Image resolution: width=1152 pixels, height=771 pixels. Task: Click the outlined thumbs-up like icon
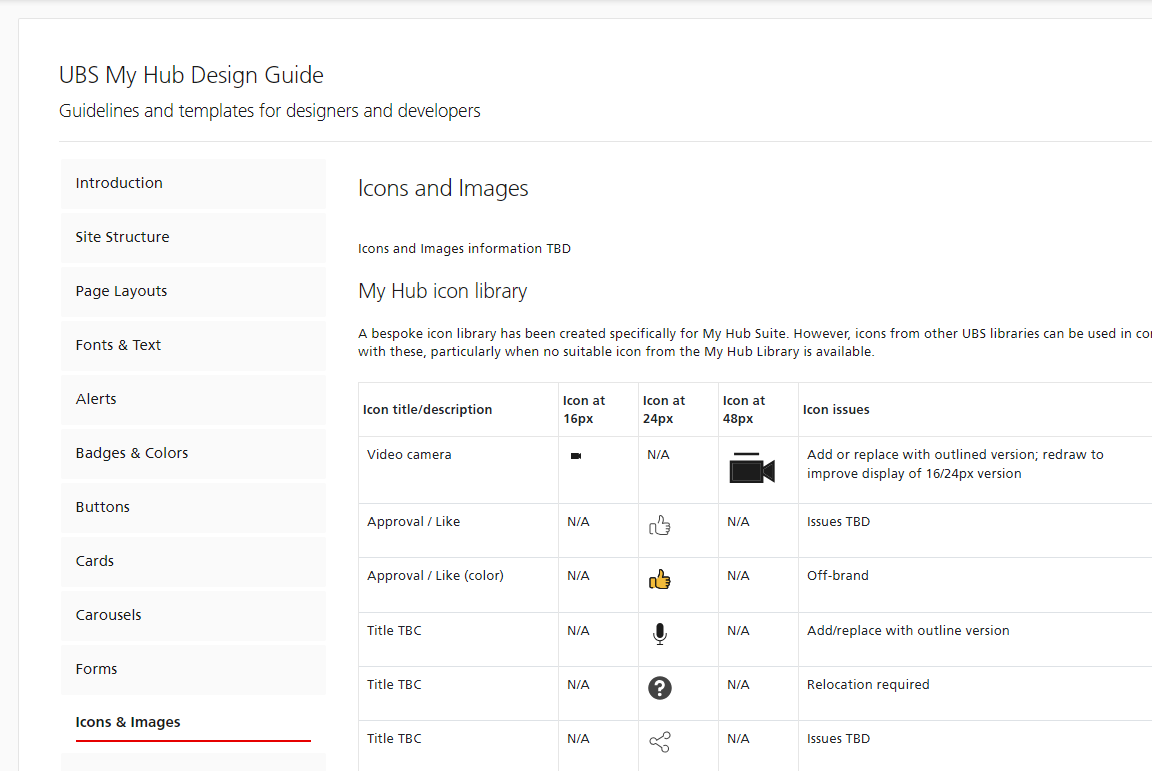click(x=659, y=525)
